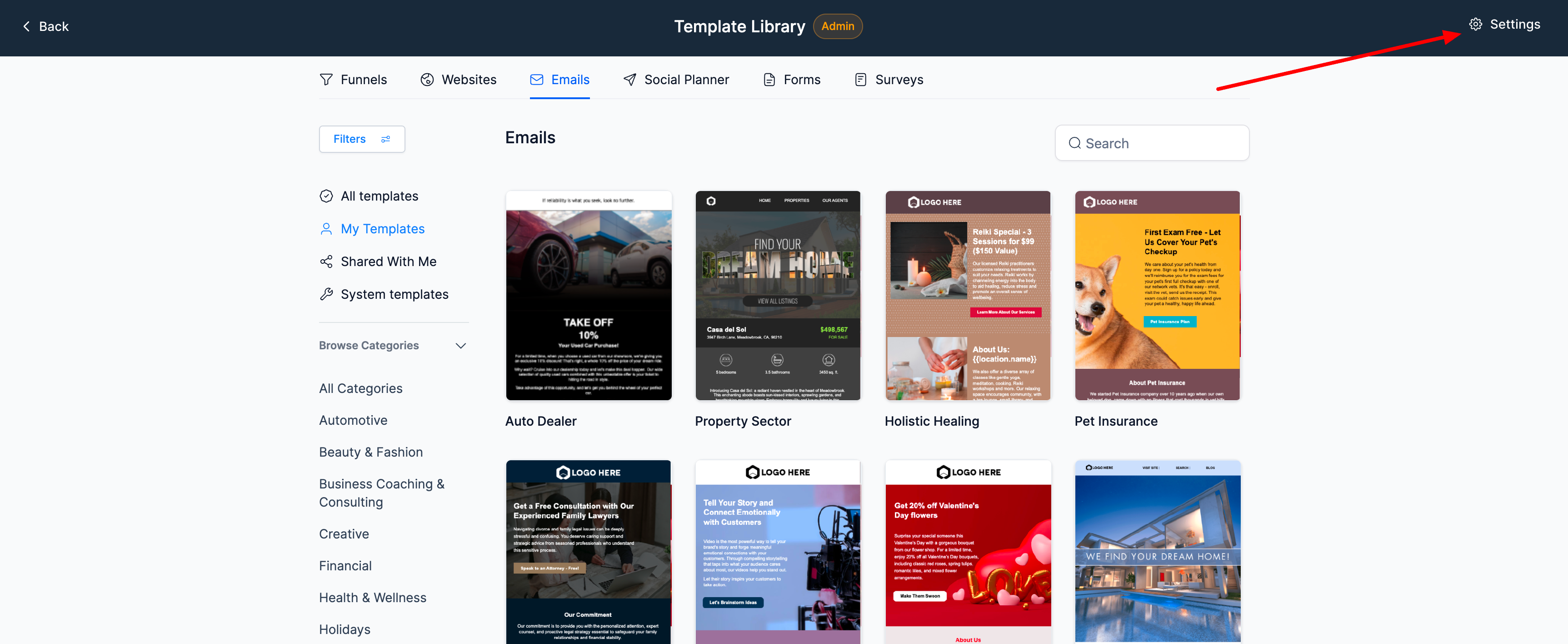Click the Funnels filter icon
Viewport: 1568px width, 644px height.
(x=326, y=80)
